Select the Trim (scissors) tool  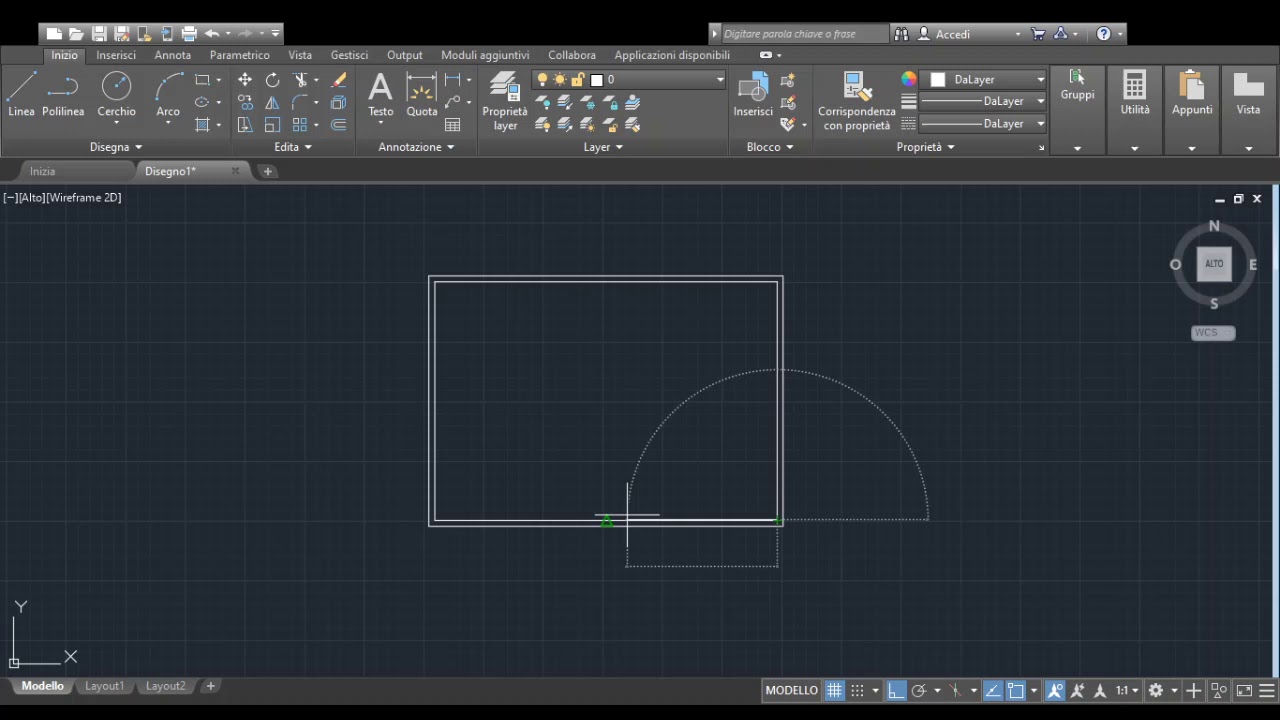coord(299,80)
